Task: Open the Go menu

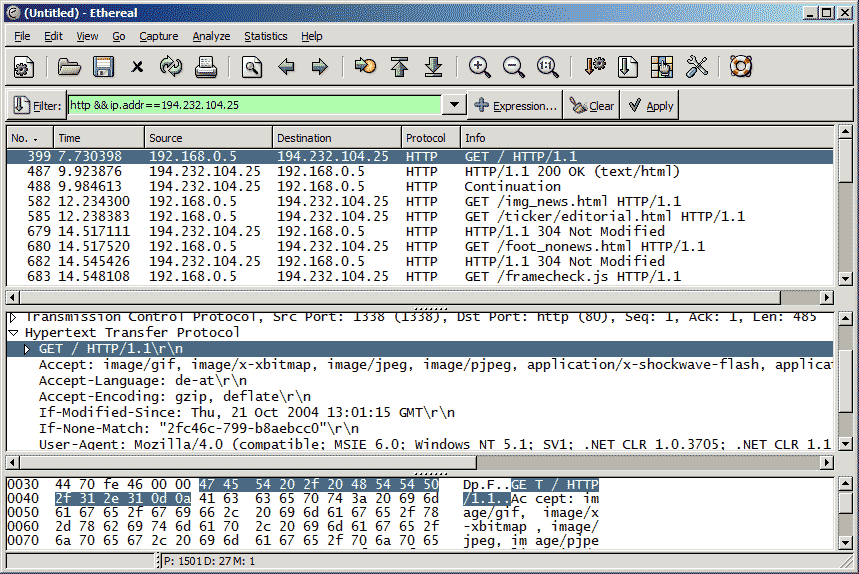Action: pos(118,36)
